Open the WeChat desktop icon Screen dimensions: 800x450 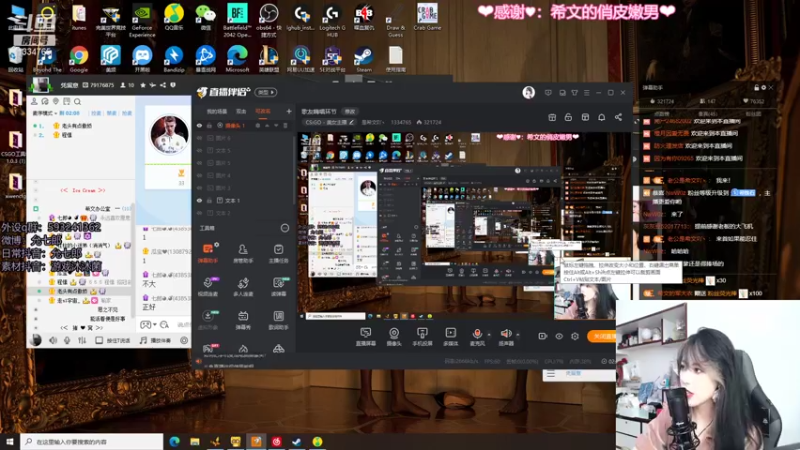pos(205,18)
